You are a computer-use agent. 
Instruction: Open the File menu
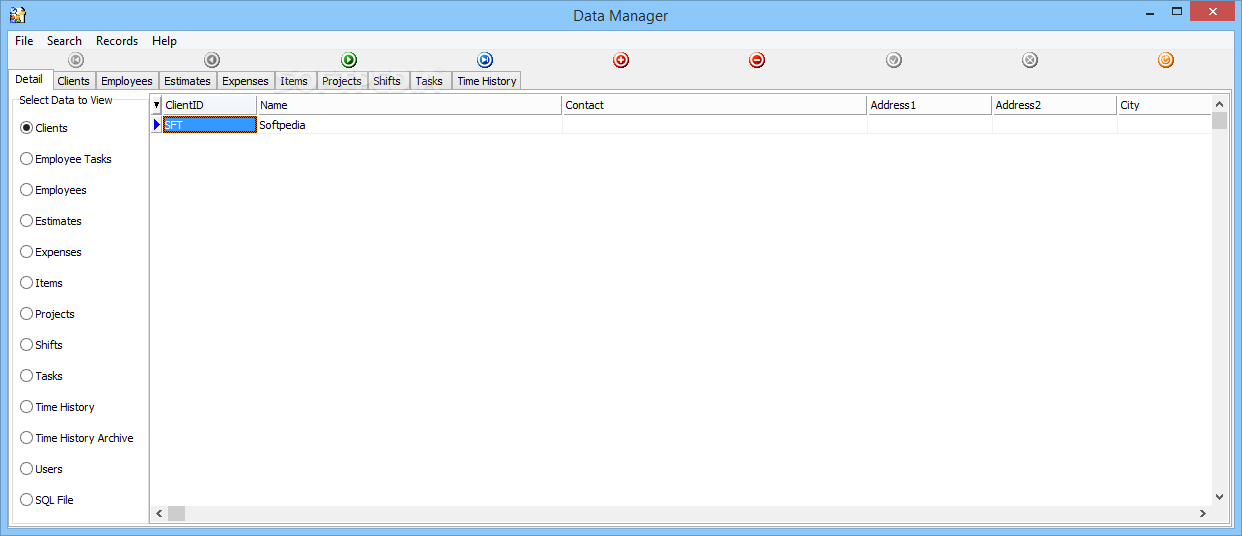24,41
